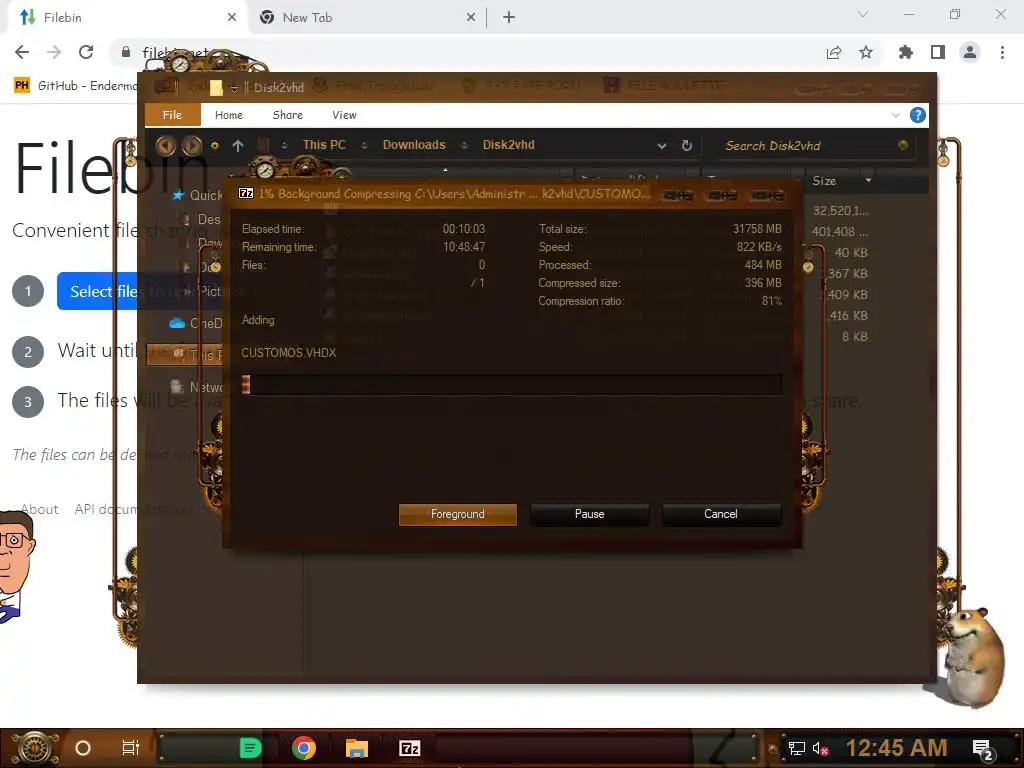Open the Share ribbon tab

[287, 115]
